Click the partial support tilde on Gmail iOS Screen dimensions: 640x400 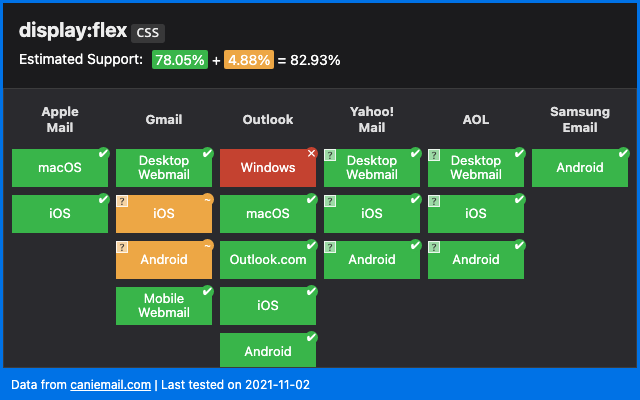click(x=207, y=199)
